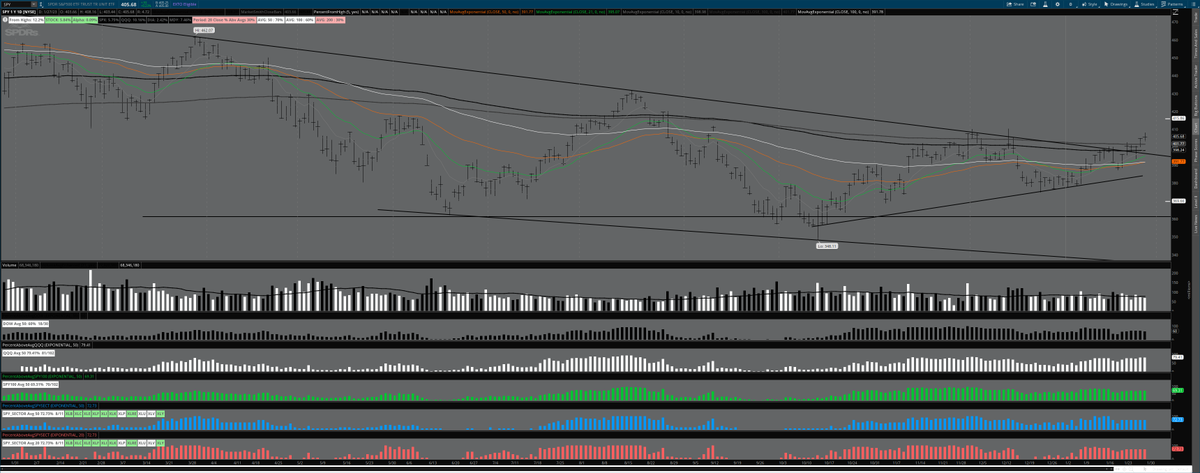
Task: Click the Share button in top toolbar
Action: pyautogui.click(x=1015, y=4)
